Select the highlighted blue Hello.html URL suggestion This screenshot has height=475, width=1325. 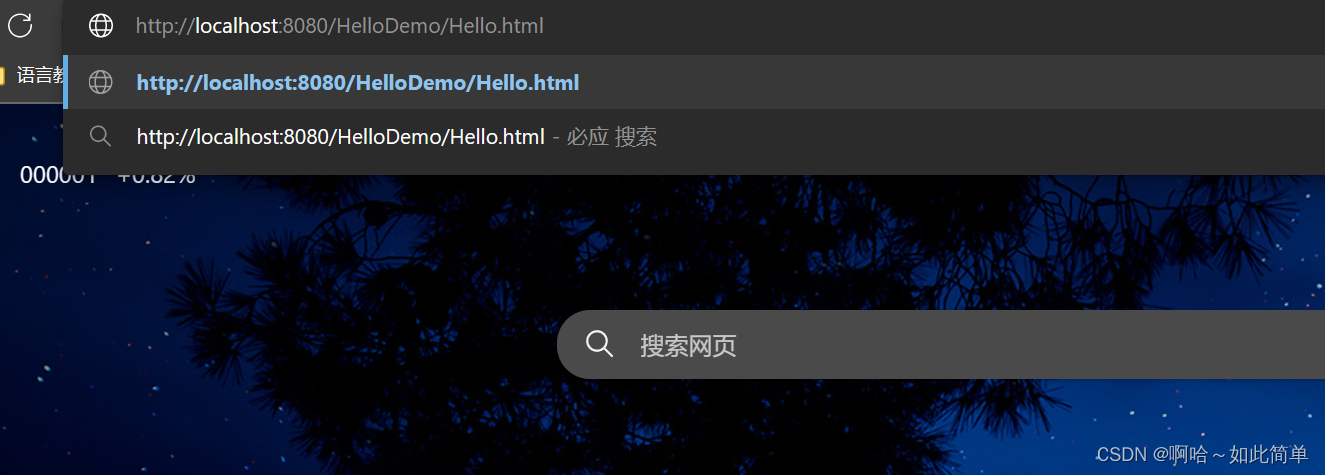click(x=694, y=82)
